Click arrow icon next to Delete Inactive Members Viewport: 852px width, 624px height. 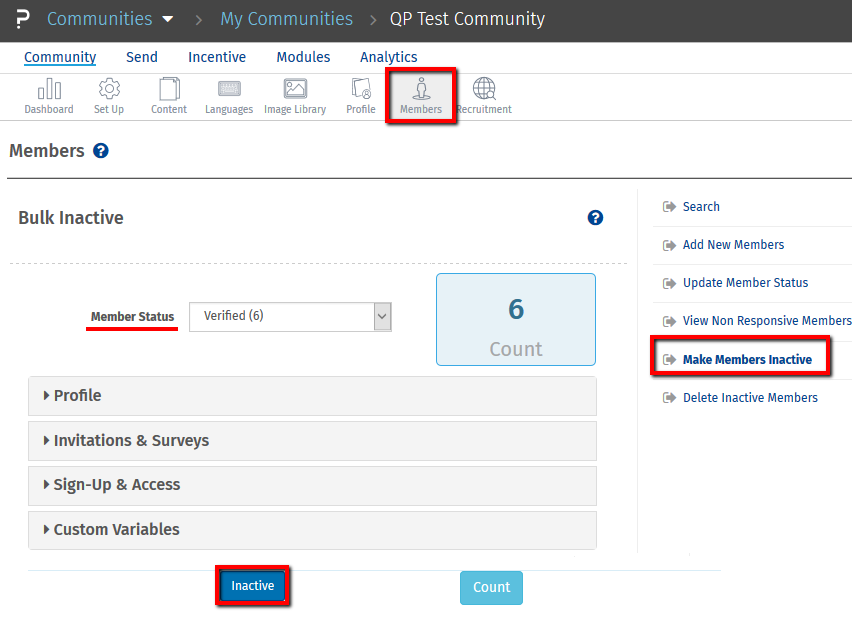(x=669, y=398)
